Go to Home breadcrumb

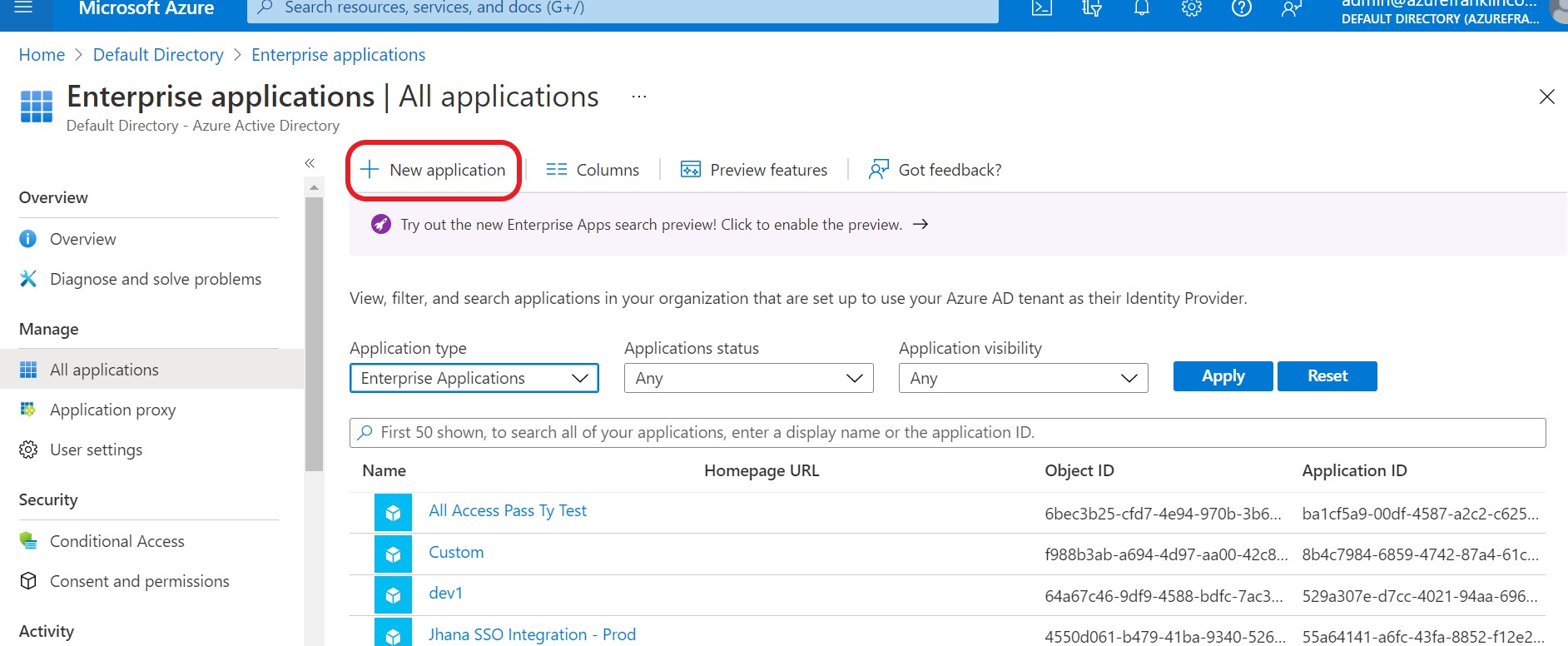42,55
